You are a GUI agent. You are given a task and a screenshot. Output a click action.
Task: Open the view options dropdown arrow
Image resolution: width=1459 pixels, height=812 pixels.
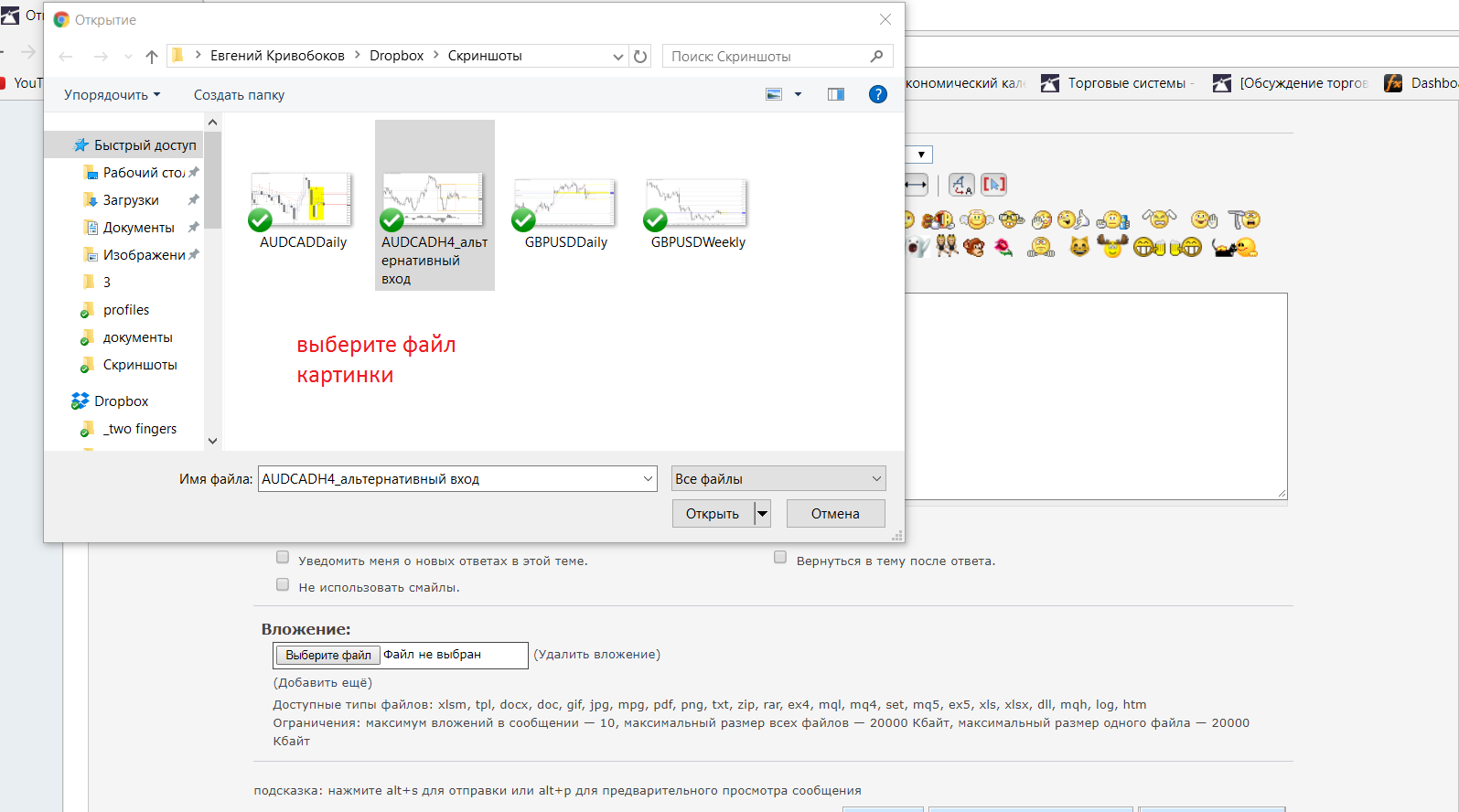[798, 94]
